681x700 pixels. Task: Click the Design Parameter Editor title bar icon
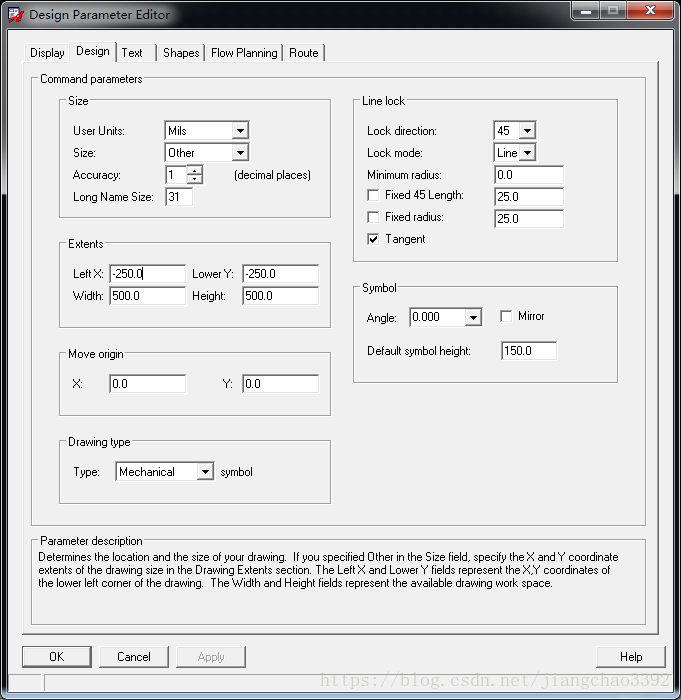click(14, 14)
